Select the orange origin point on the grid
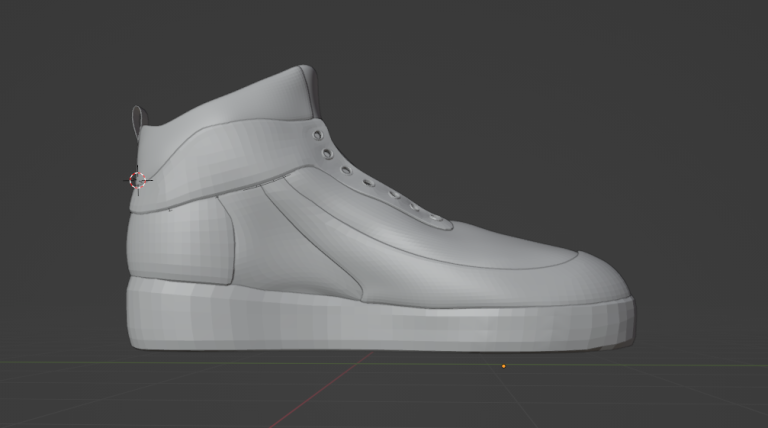 [x=503, y=366]
